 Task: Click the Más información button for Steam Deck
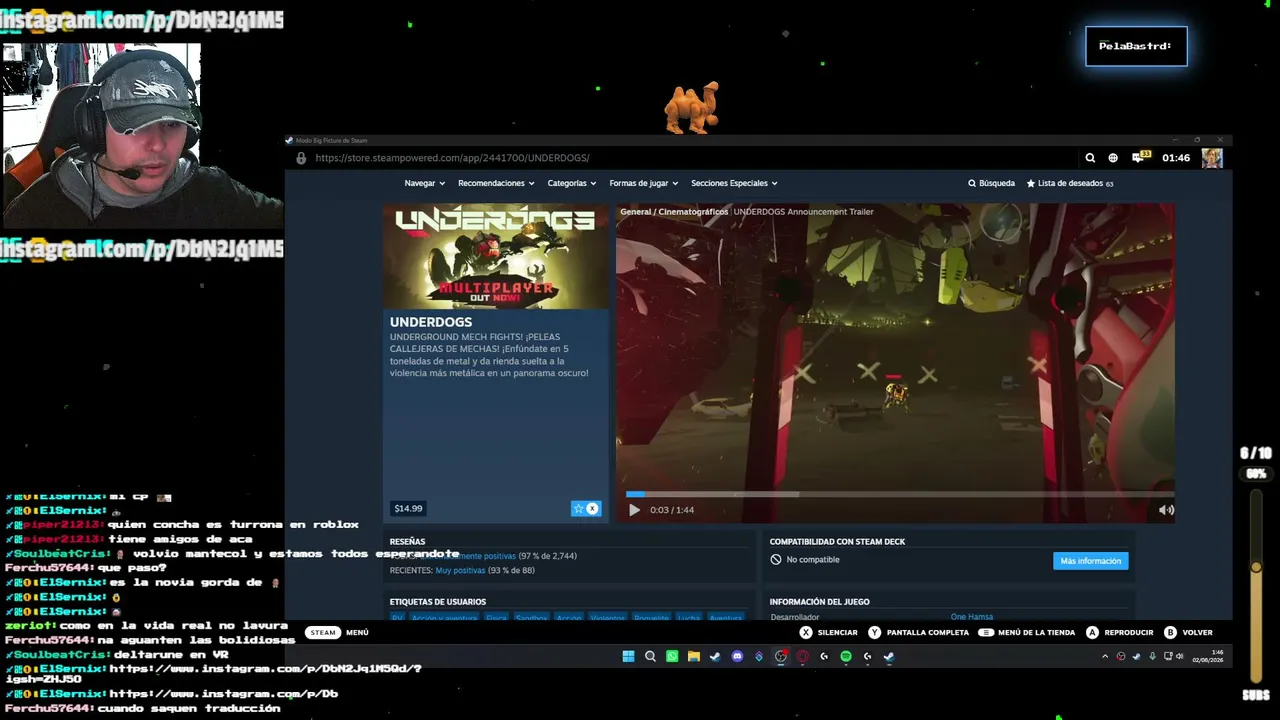click(x=1090, y=561)
